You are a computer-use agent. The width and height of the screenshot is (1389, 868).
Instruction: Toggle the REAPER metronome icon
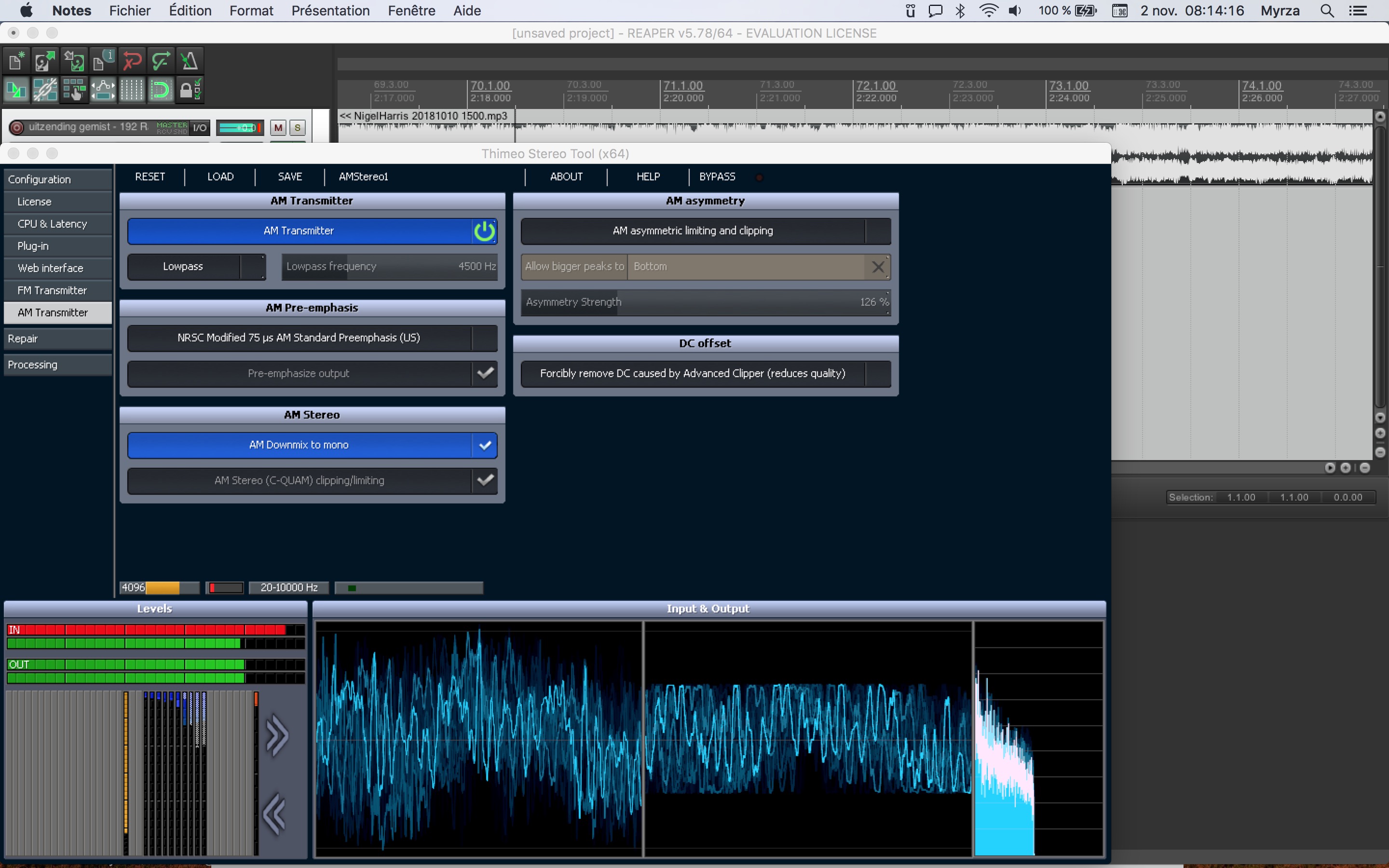(189, 60)
